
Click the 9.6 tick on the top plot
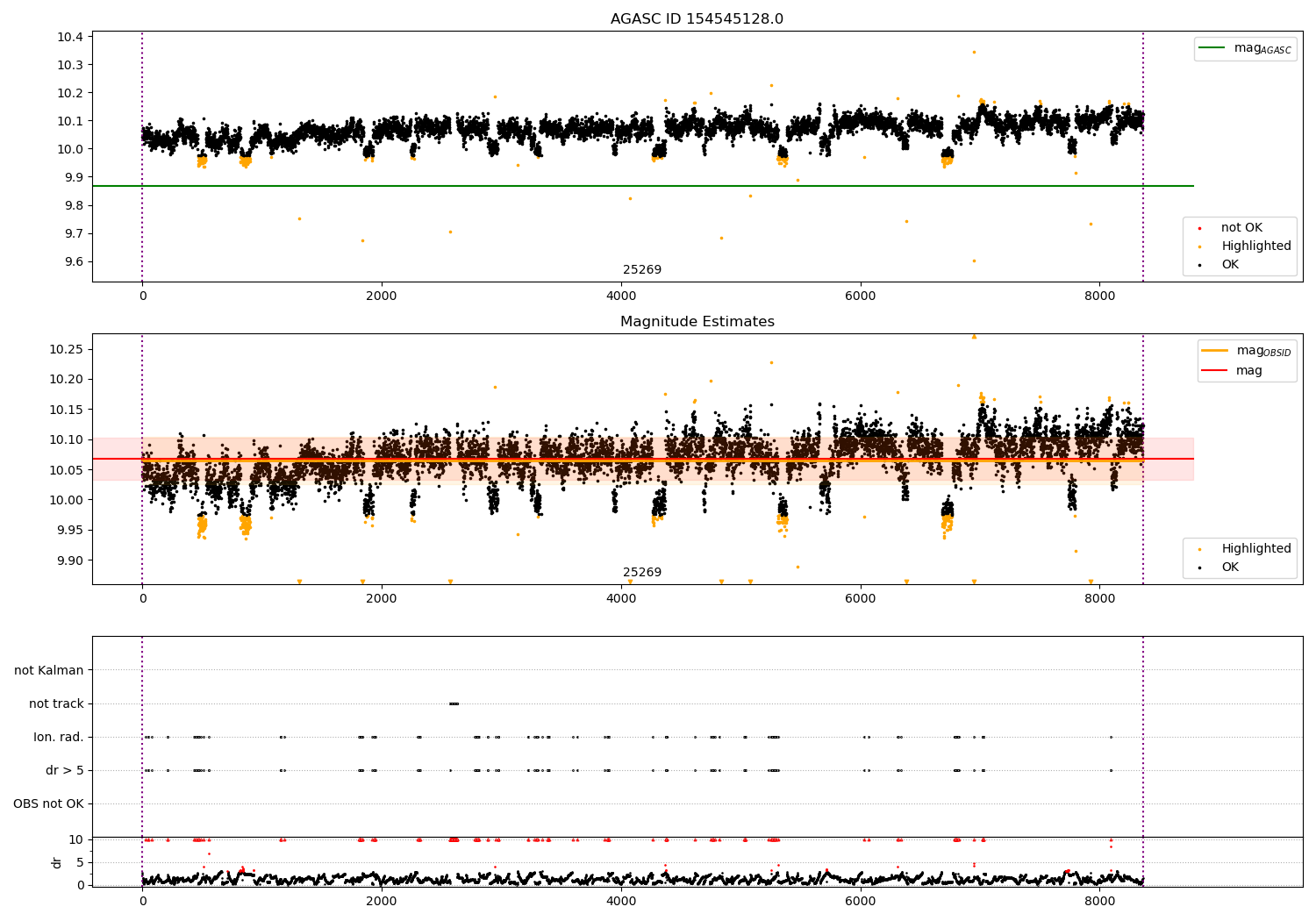[74, 261]
